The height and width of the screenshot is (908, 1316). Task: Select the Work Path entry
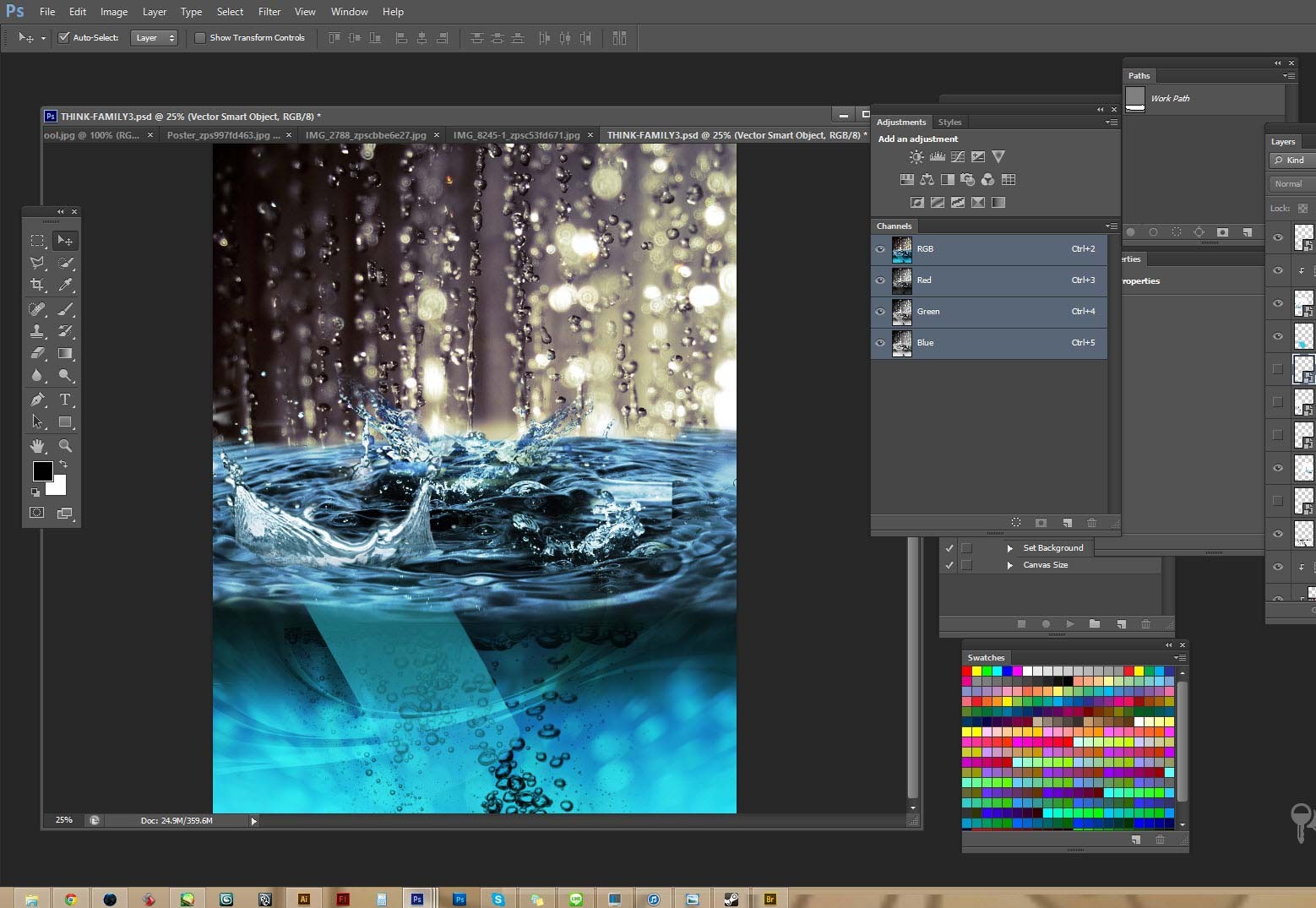click(x=1169, y=99)
